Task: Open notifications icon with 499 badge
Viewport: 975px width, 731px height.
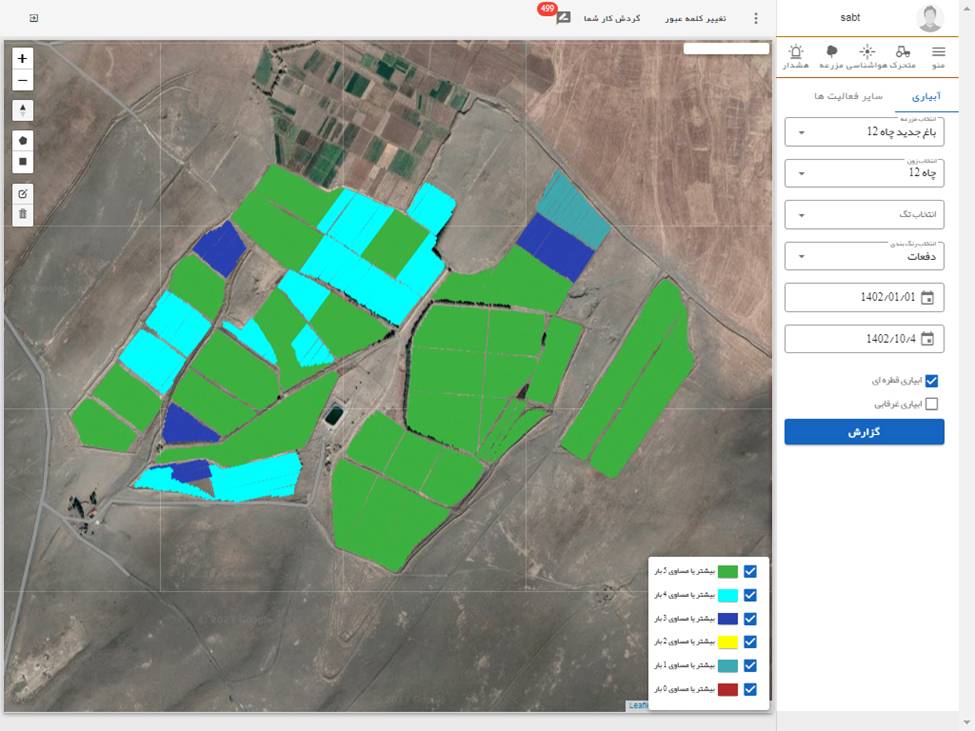Action: 563,18
